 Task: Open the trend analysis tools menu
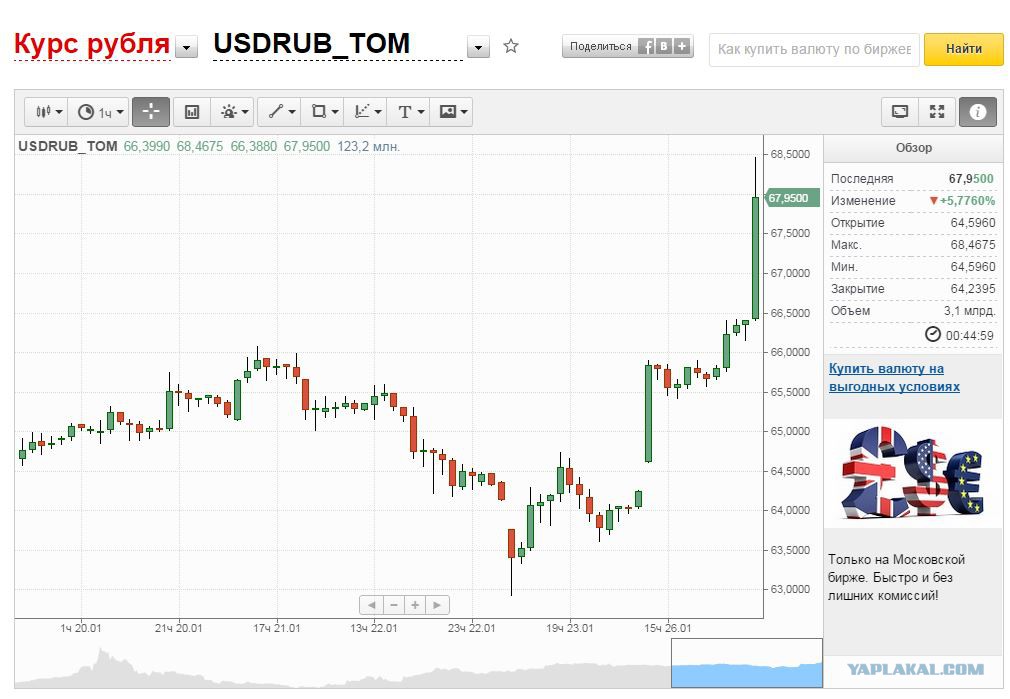pos(367,112)
